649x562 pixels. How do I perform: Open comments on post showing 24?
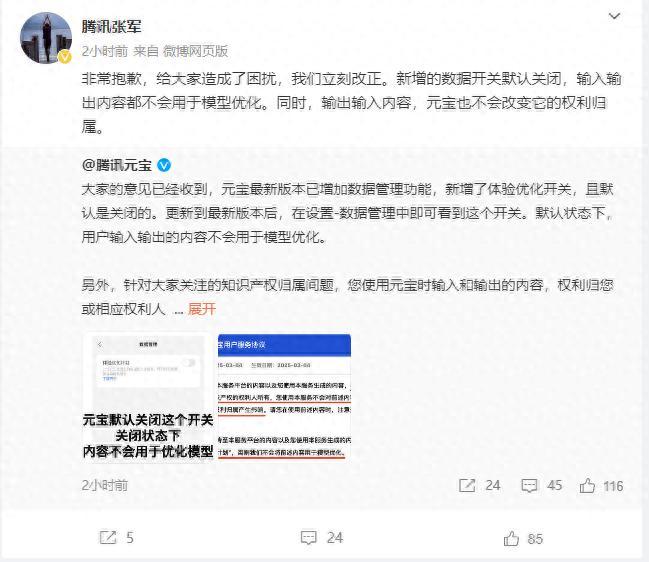coord(322,538)
